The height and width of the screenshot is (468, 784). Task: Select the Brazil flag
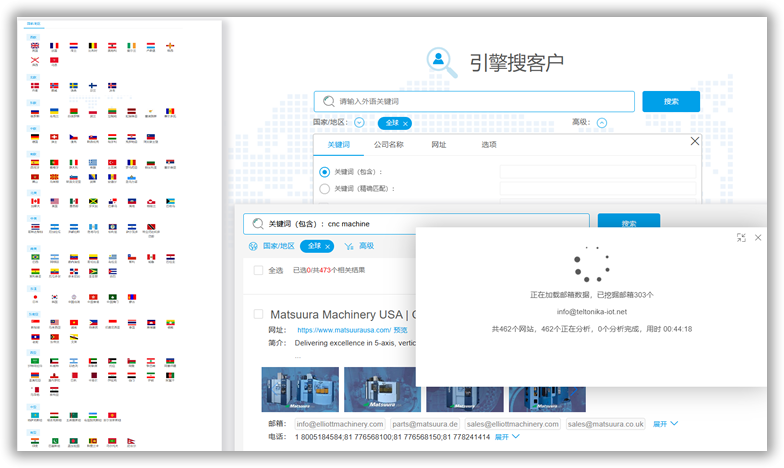pyautogui.click(x=35, y=257)
